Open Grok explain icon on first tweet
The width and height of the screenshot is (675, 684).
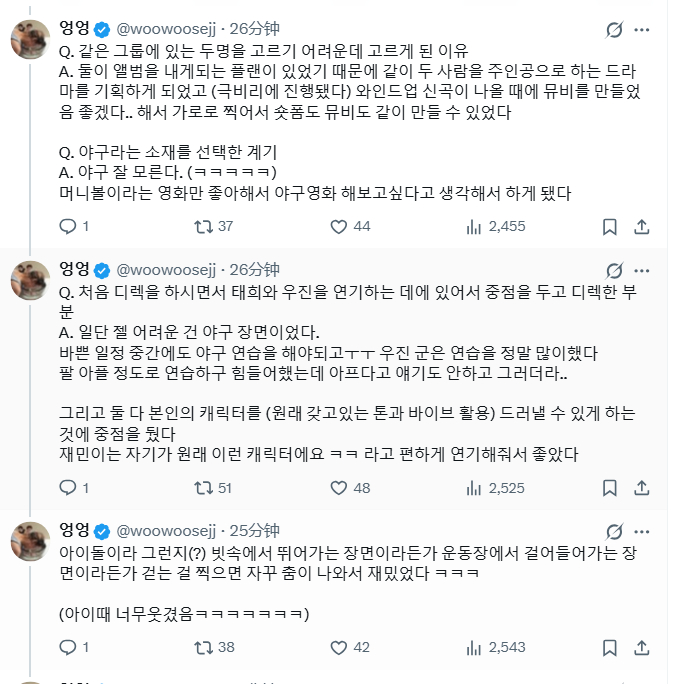614,30
